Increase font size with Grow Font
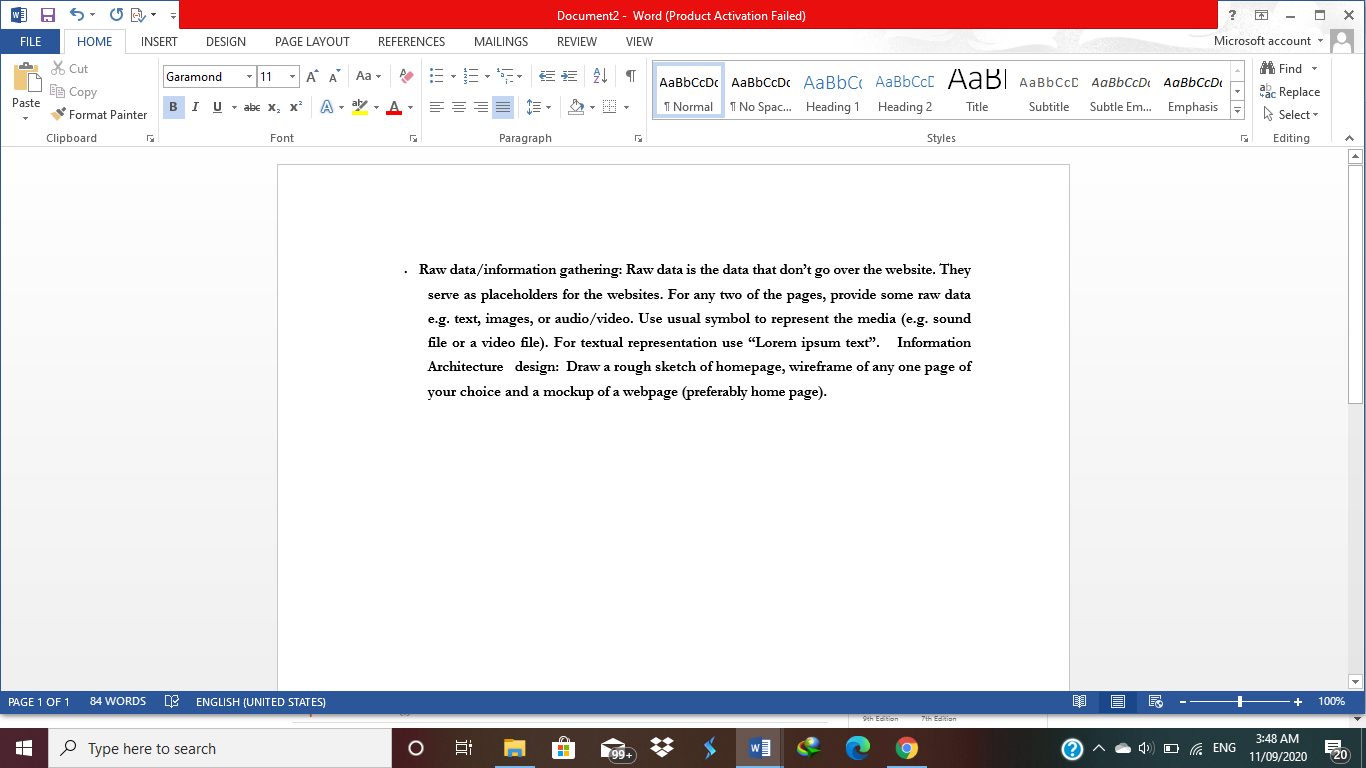 point(312,77)
